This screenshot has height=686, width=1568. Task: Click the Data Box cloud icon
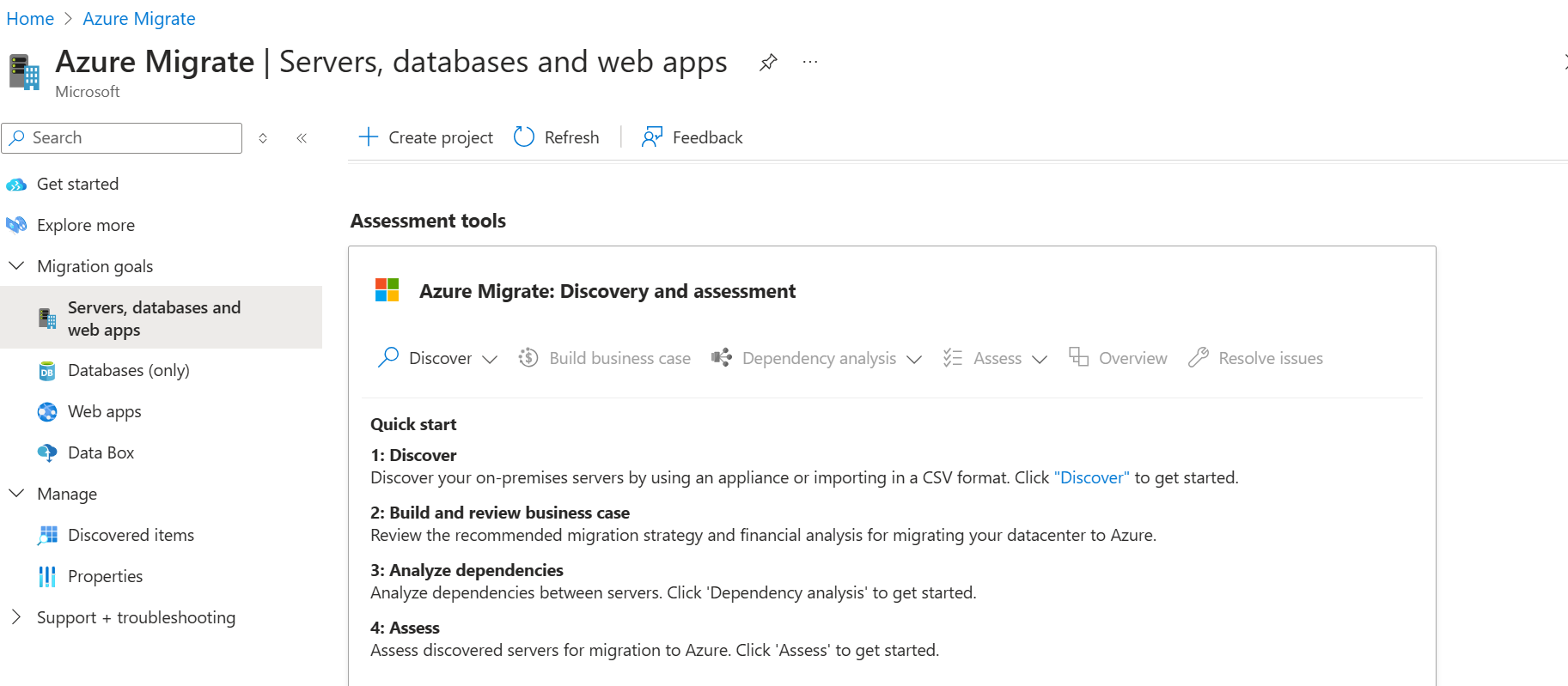(x=47, y=452)
